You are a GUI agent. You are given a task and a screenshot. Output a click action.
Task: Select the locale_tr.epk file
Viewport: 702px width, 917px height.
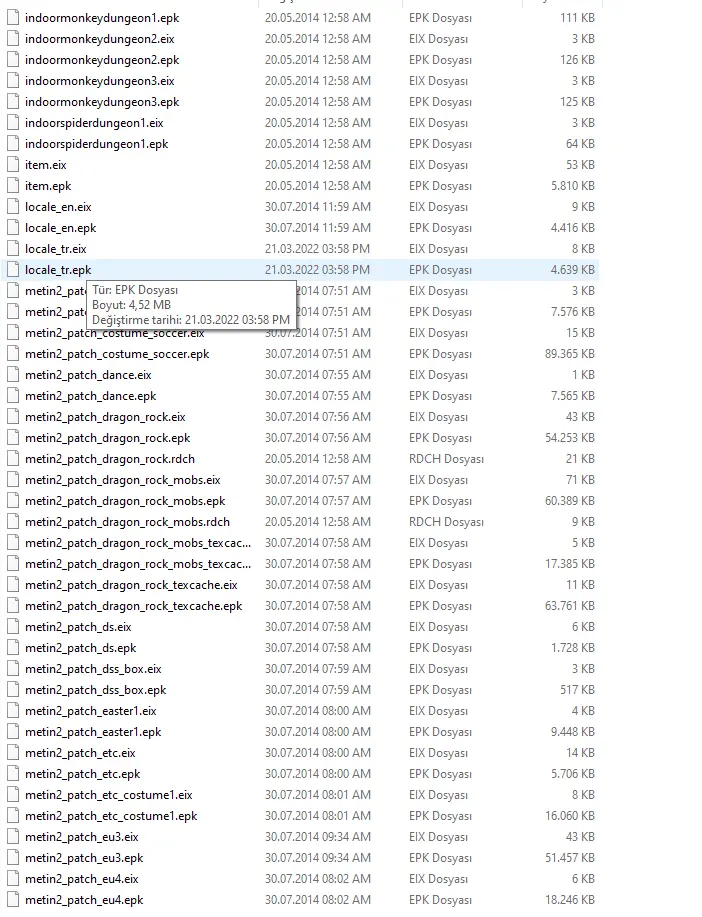[58, 270]
